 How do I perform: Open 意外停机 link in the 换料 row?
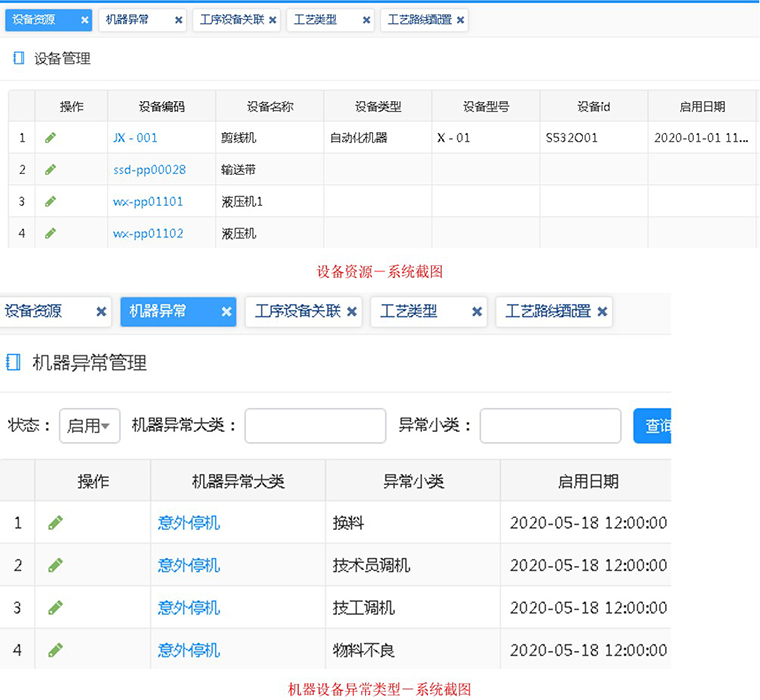[189, 523]
